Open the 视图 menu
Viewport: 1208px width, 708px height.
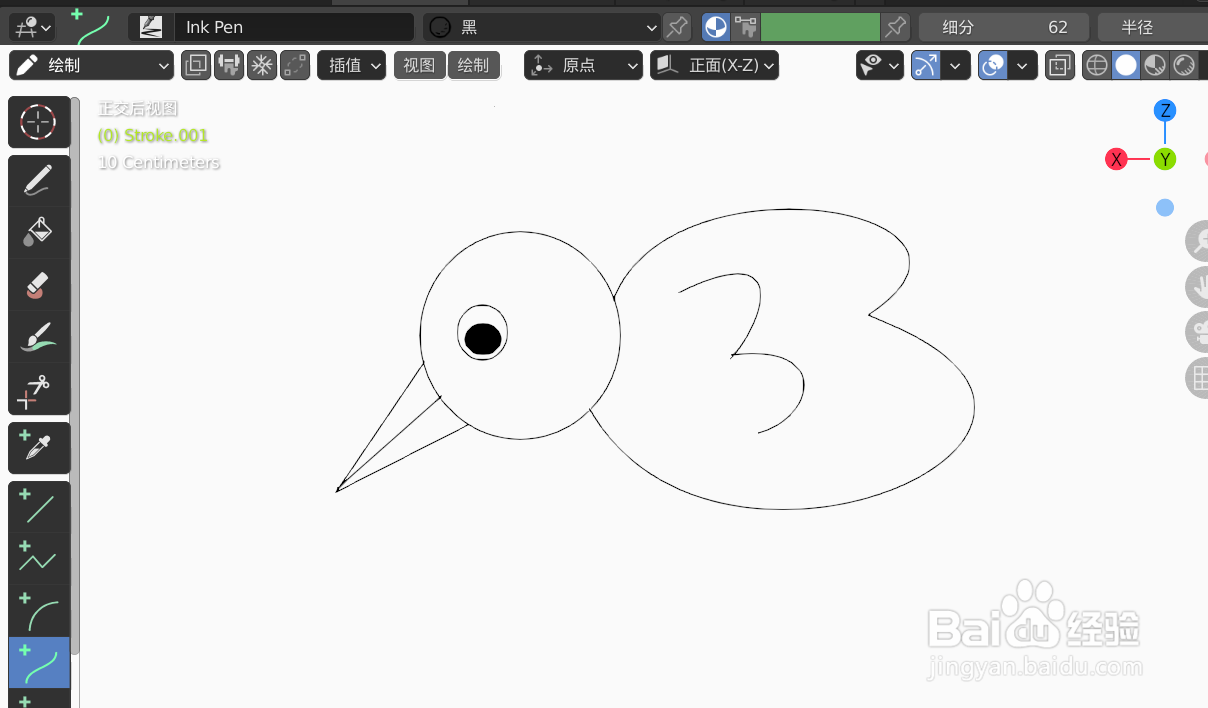point(419,65)
